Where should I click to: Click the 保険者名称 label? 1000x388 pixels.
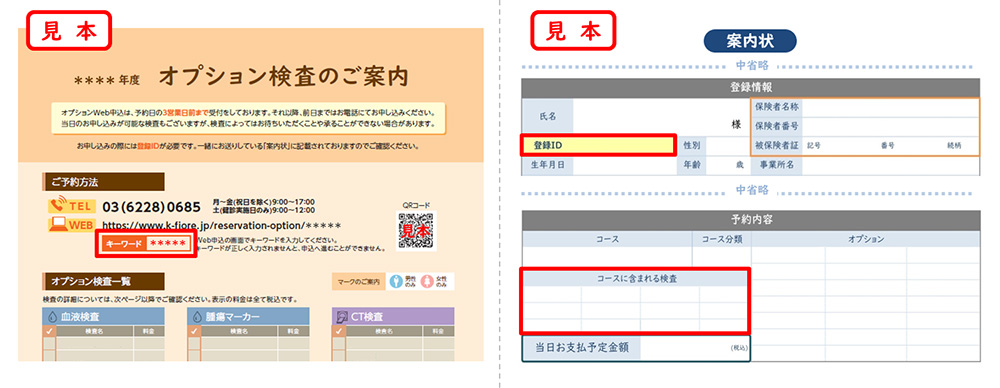coord(777,107)
